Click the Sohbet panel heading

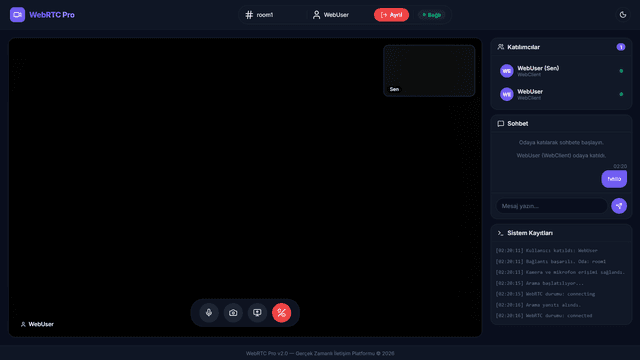tap(518, 123)
